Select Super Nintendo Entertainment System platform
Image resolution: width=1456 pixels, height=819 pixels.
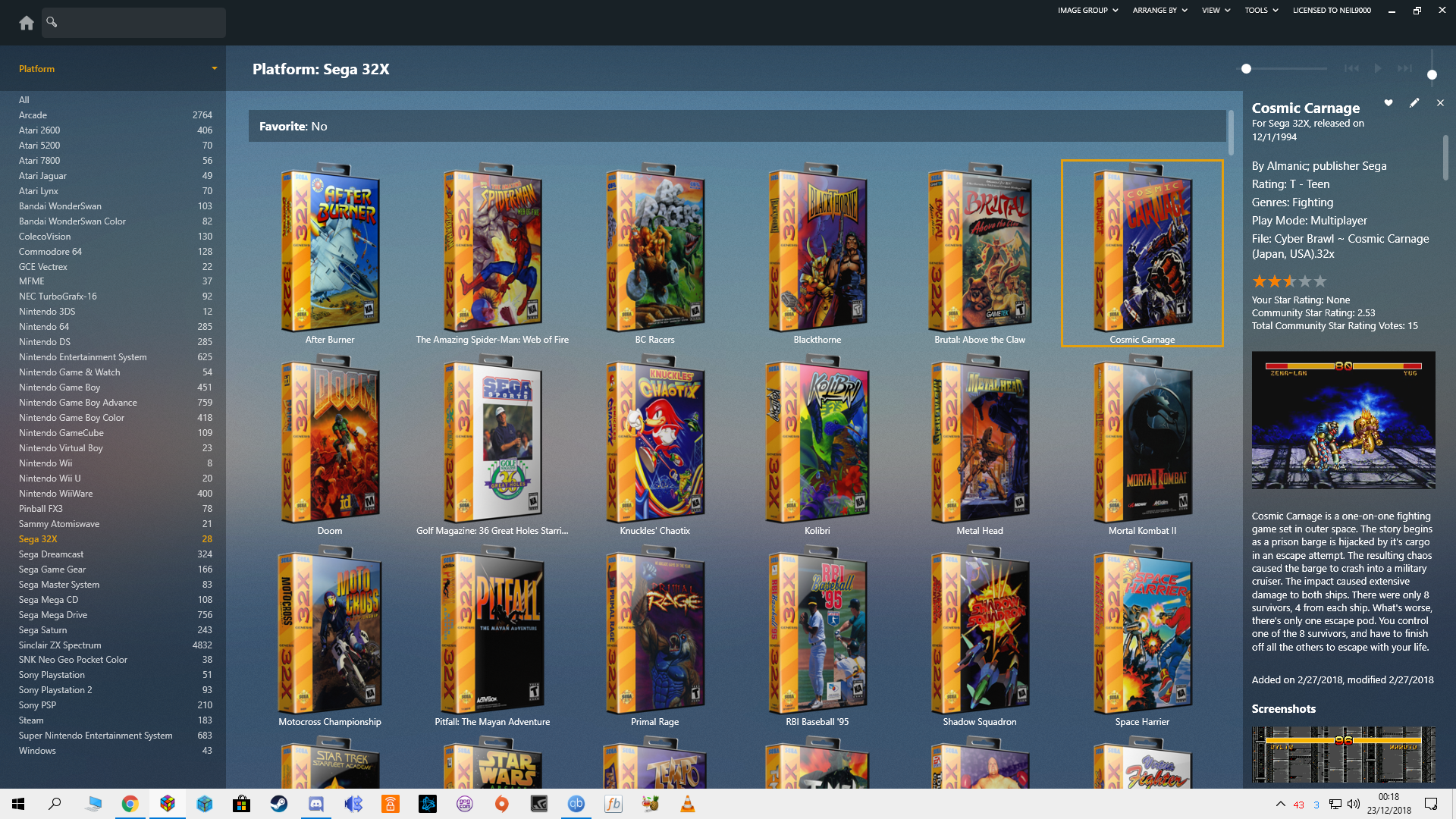click(115, 736)
